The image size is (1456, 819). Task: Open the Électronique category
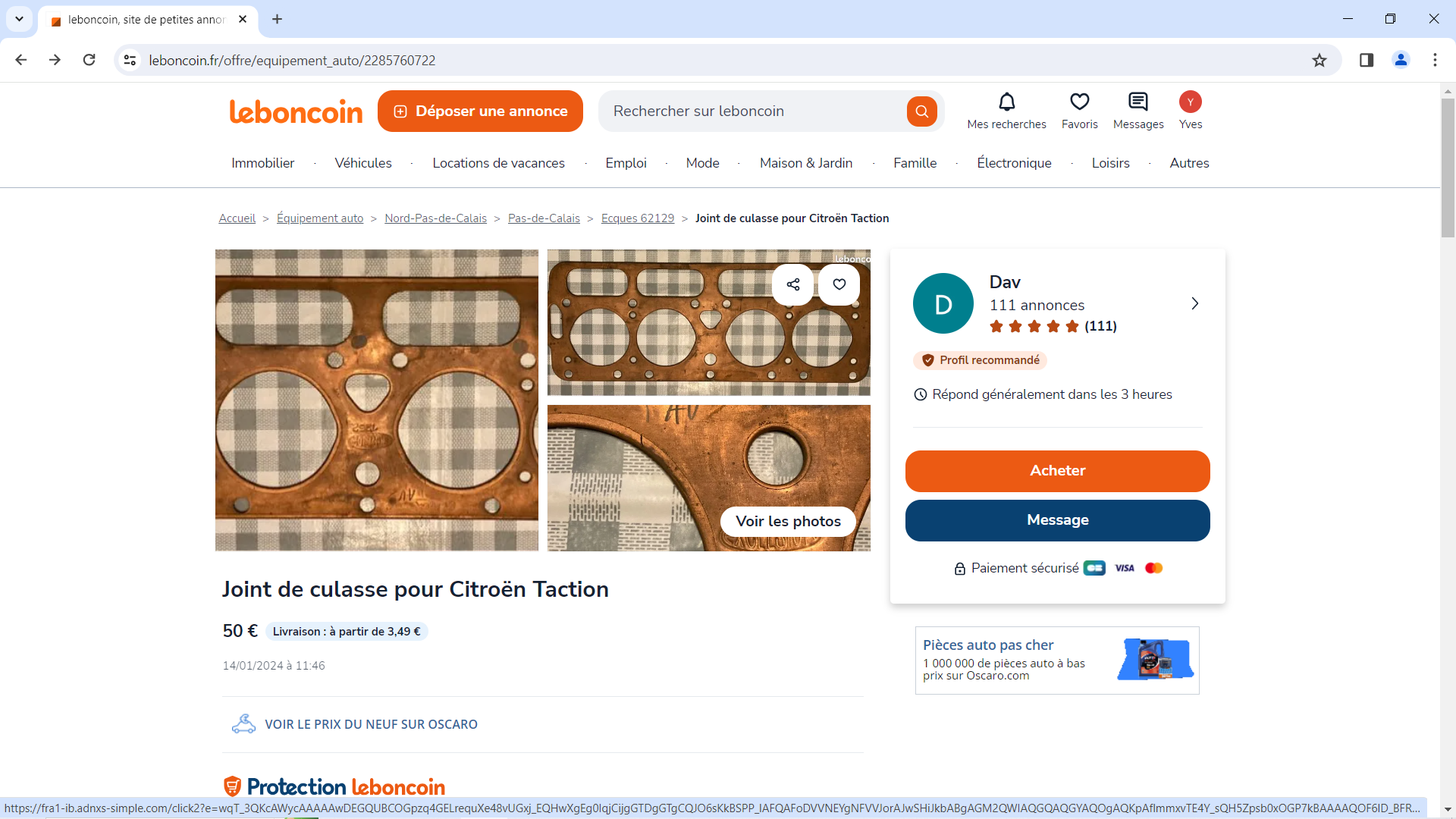tap(1014, 163)
